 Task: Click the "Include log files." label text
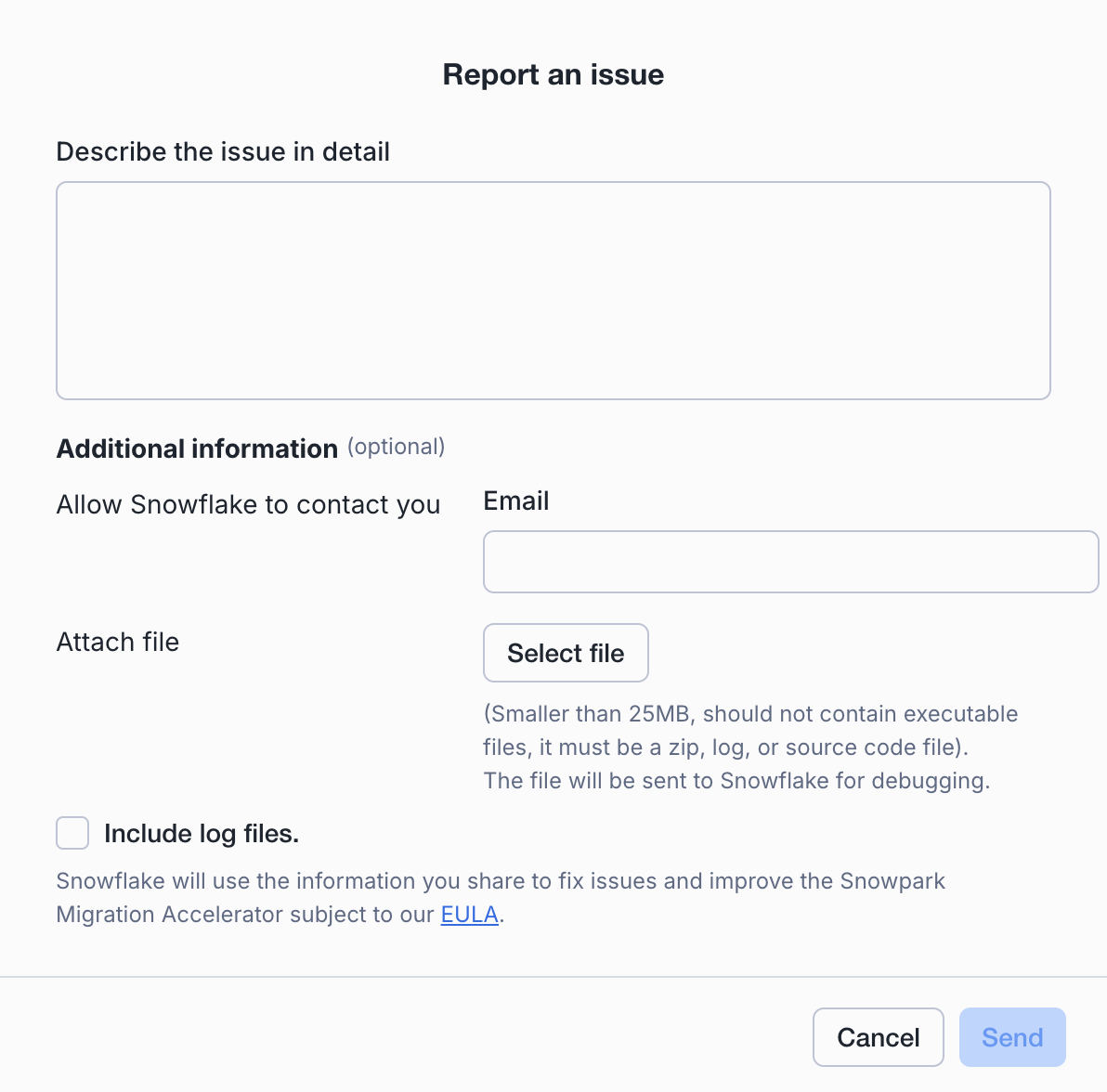pyautogui.click(x=202, y=834)
